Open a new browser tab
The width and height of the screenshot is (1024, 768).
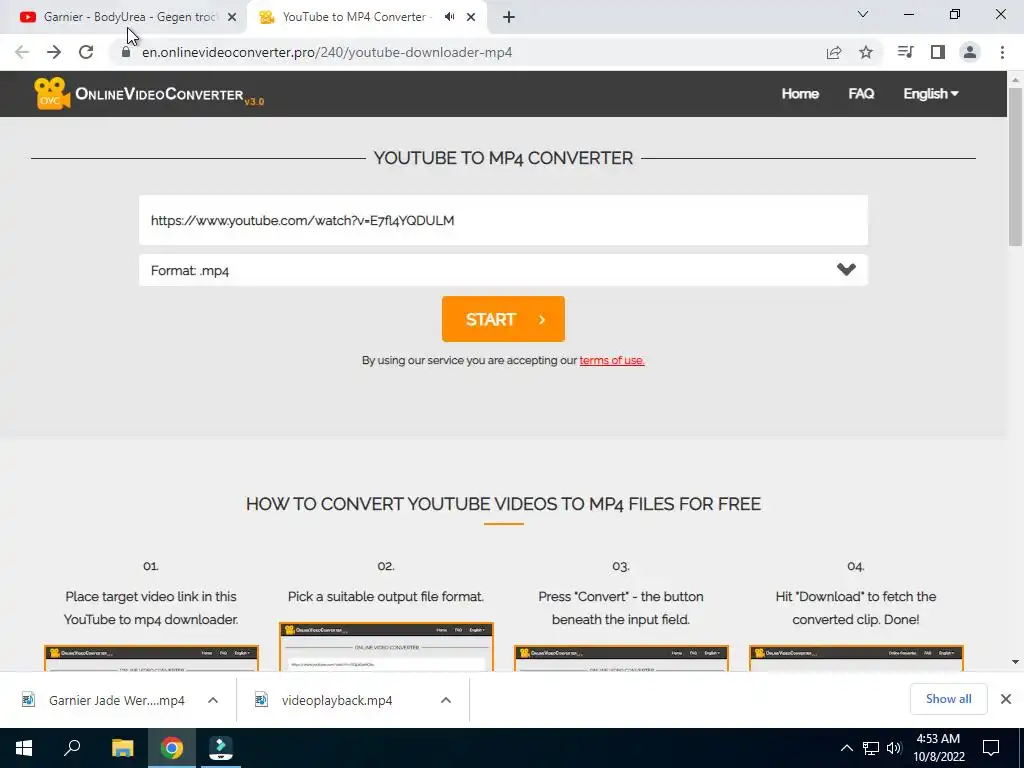(x=509, y=17)
